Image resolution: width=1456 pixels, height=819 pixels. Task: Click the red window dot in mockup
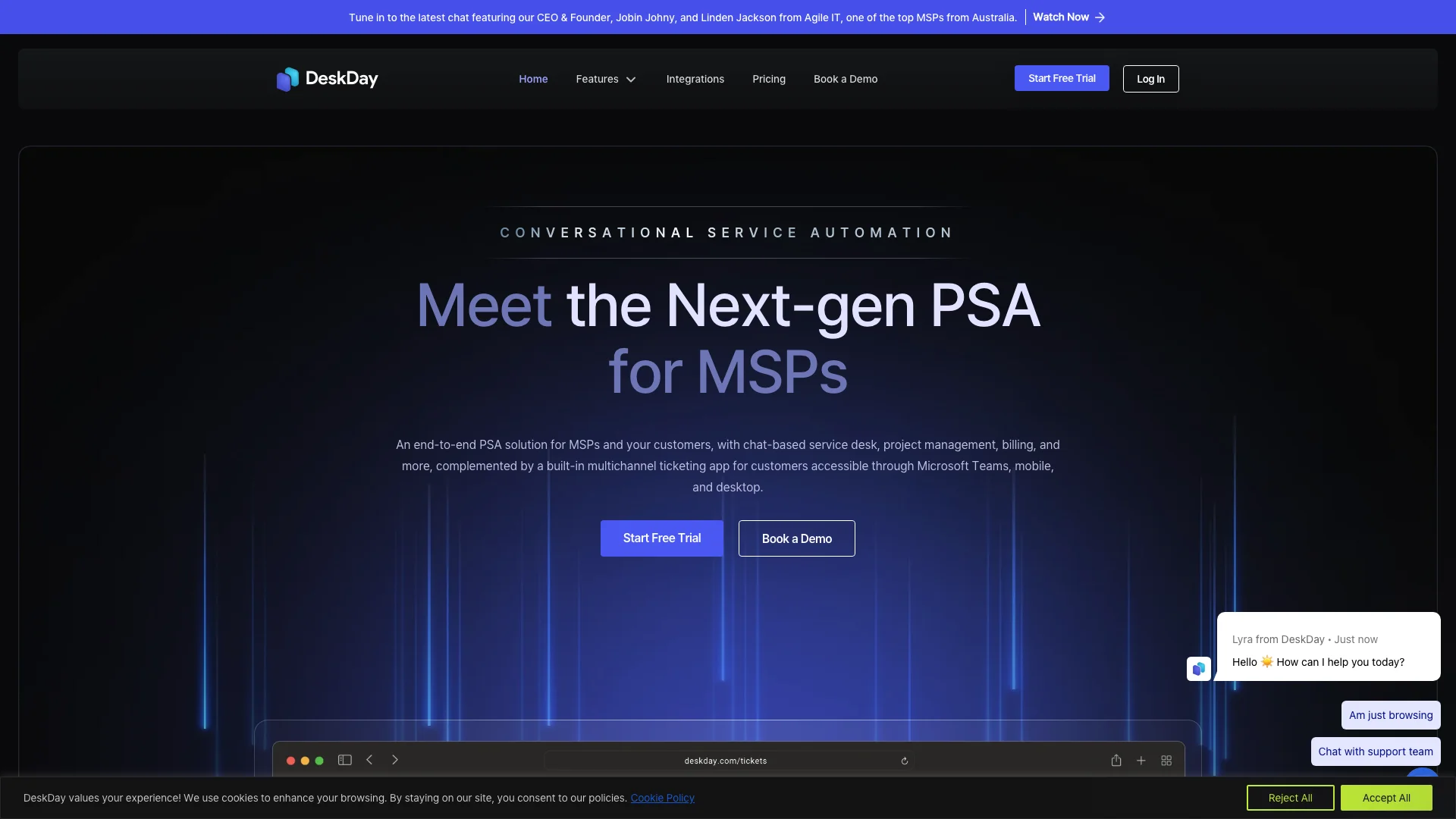290,761
